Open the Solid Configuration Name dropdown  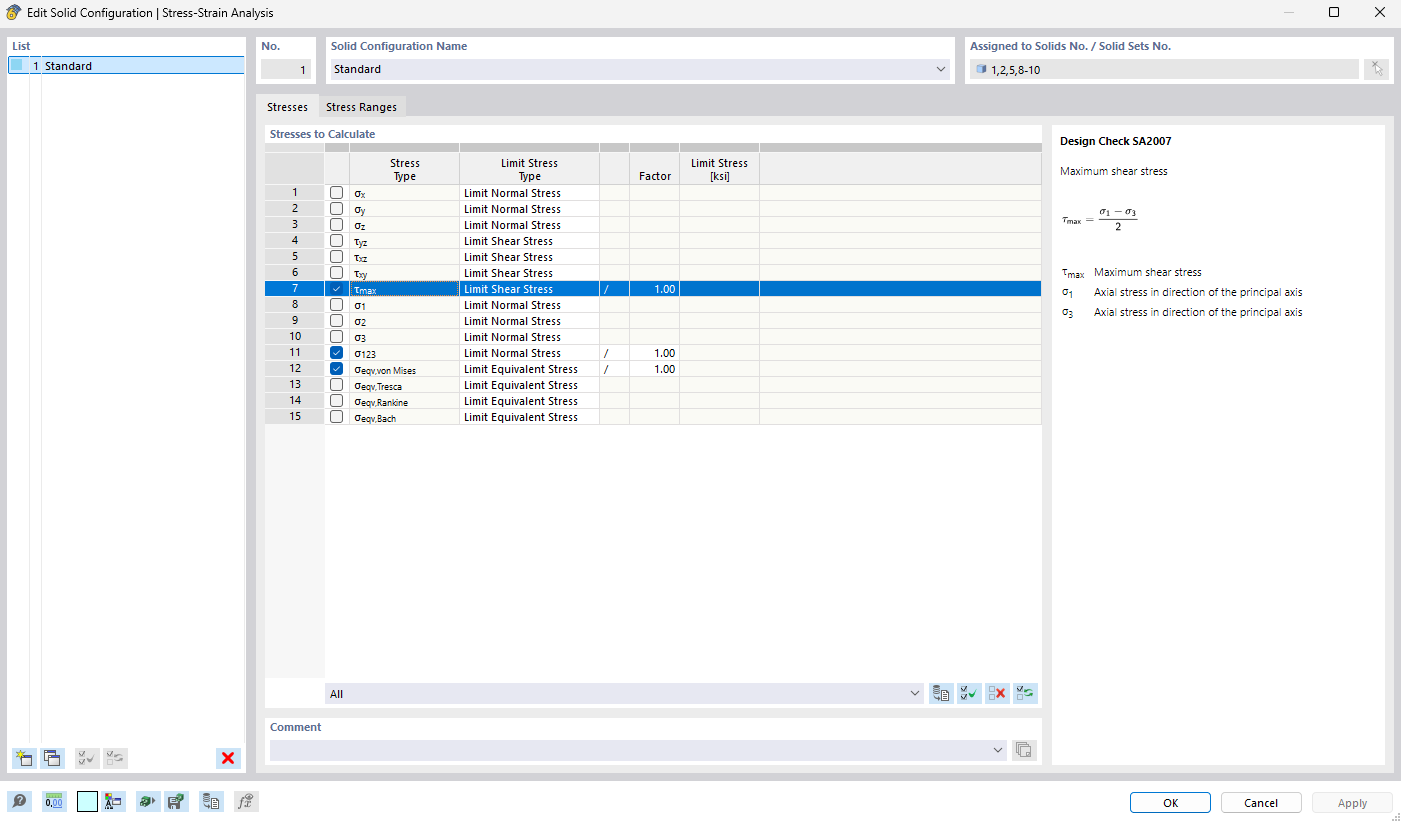click(939, 69)
